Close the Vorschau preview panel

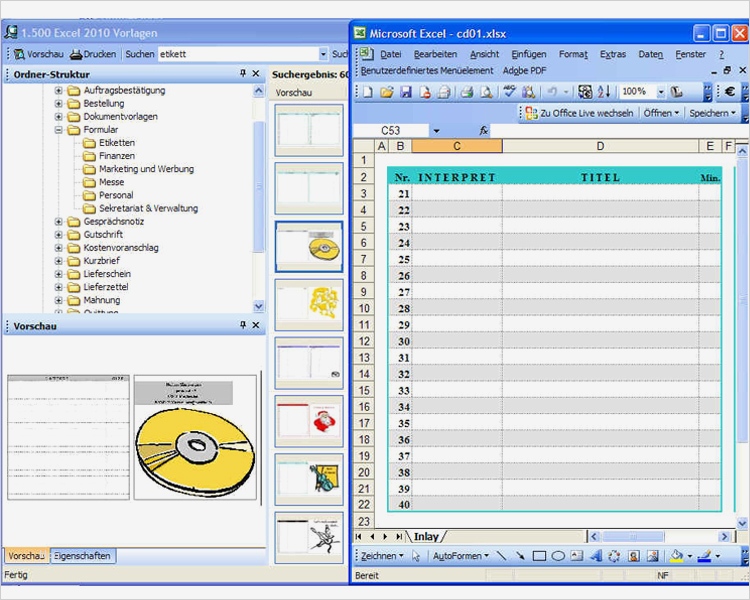[x=256, y=325]
